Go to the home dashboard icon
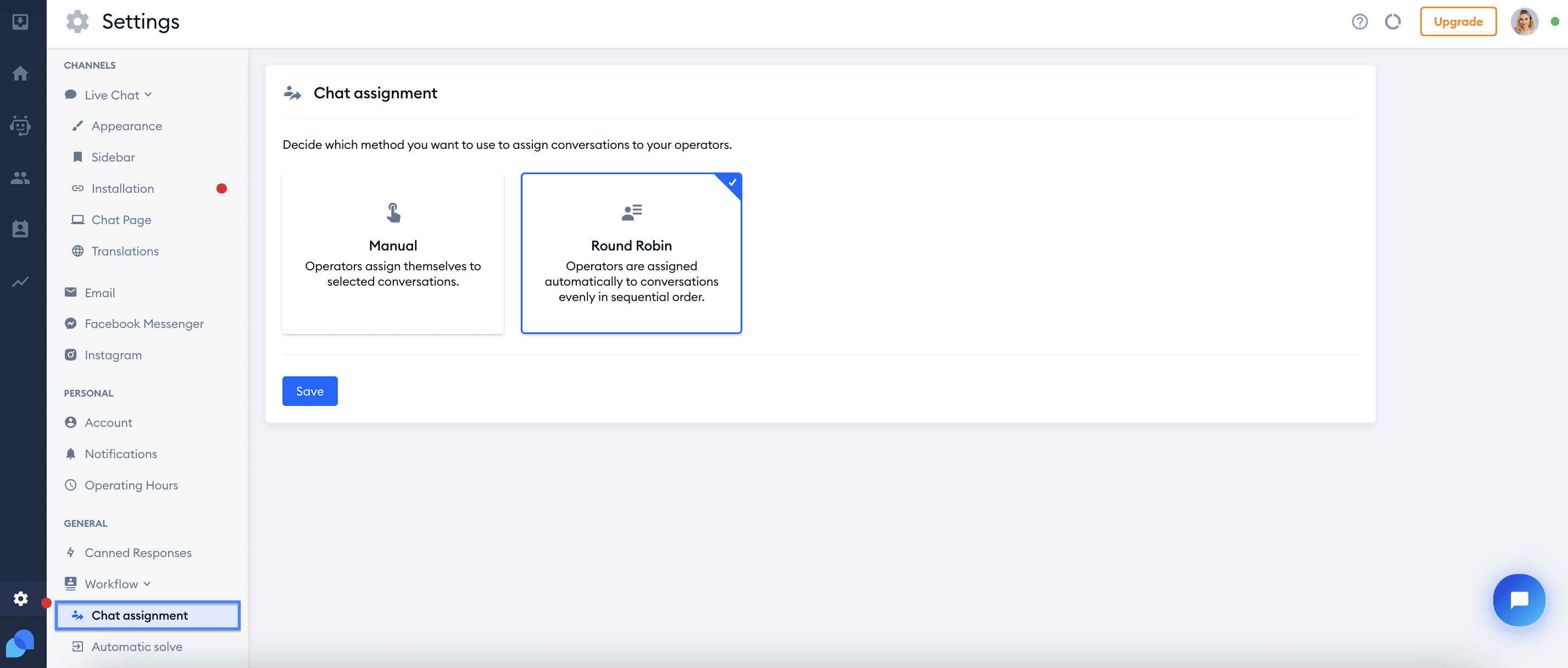The width and height of the screenshot is (1568, 668). coord(20,74)
